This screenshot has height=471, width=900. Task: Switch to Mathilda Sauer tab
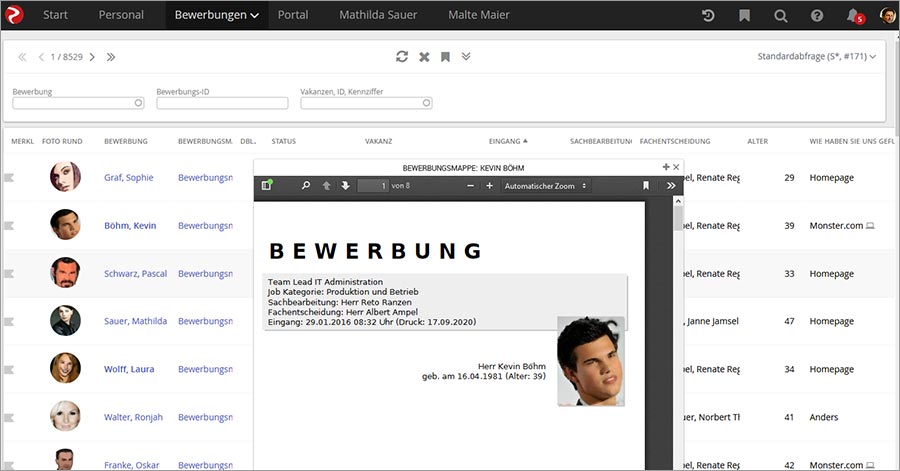click(x=378, y=15)
